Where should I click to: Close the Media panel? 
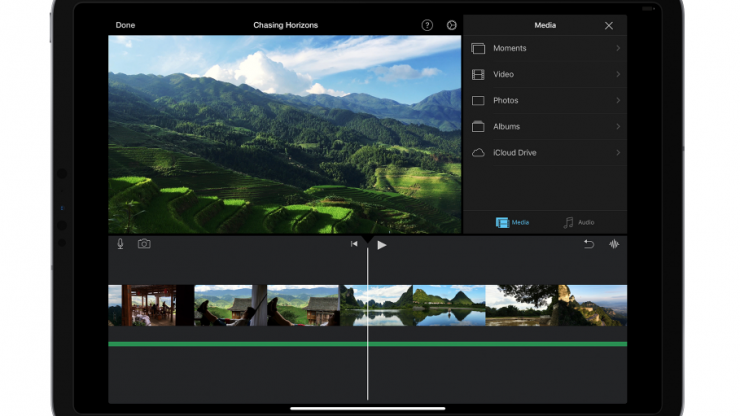click(x=609, y=25)
